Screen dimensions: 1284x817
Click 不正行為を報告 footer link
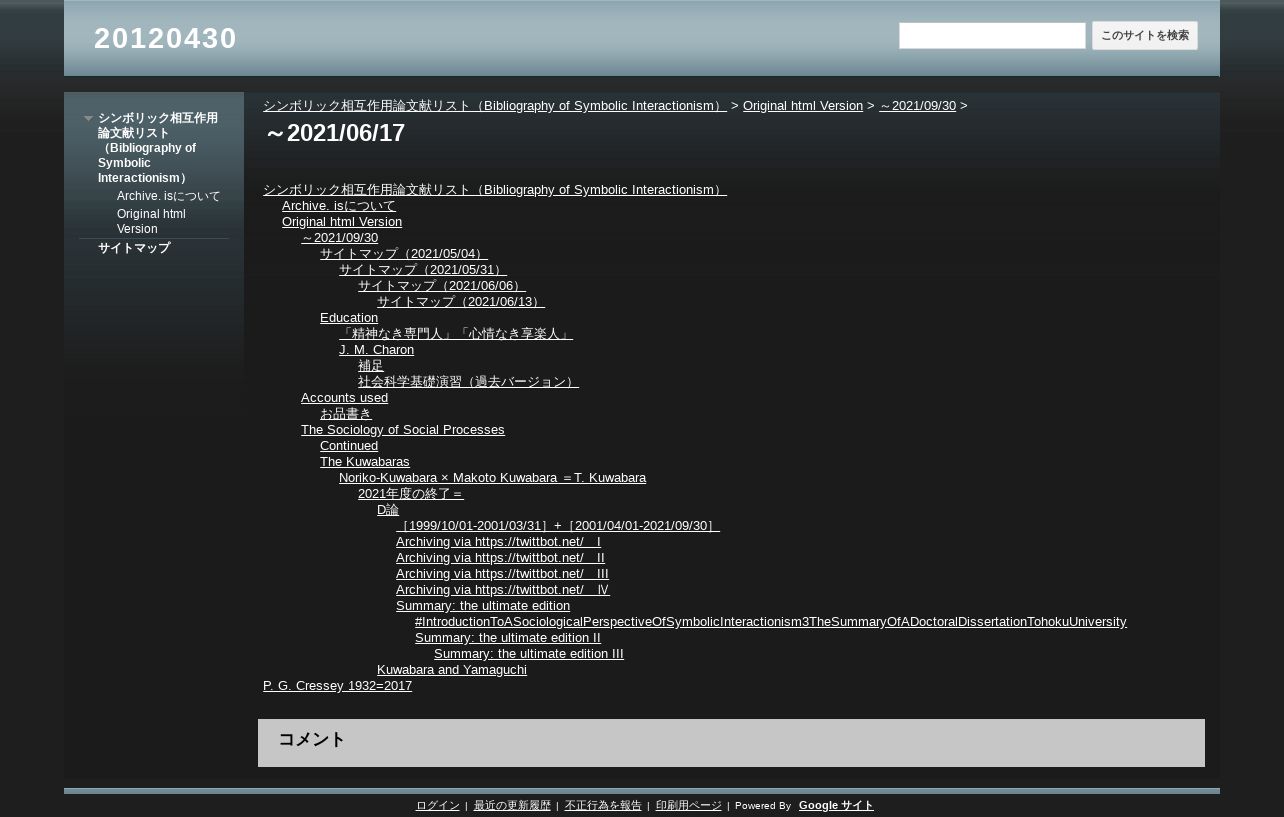tap(603, 806)
